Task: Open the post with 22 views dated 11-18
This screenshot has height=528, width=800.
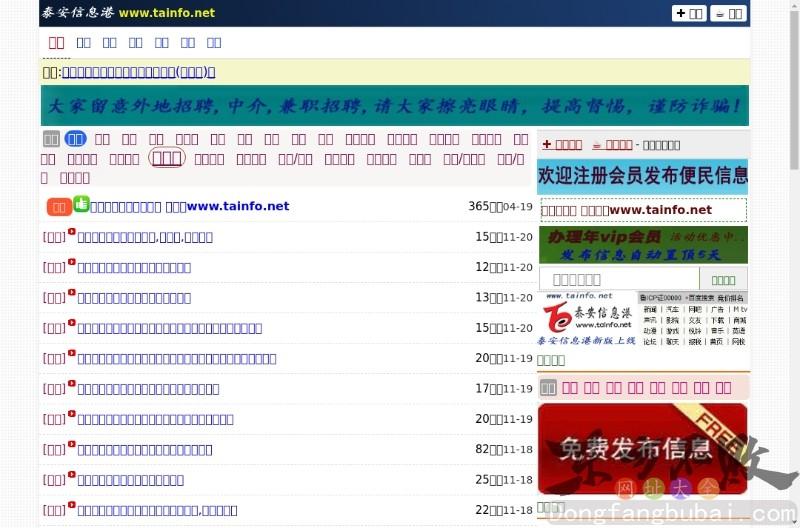Action: [x=157, y=511]
